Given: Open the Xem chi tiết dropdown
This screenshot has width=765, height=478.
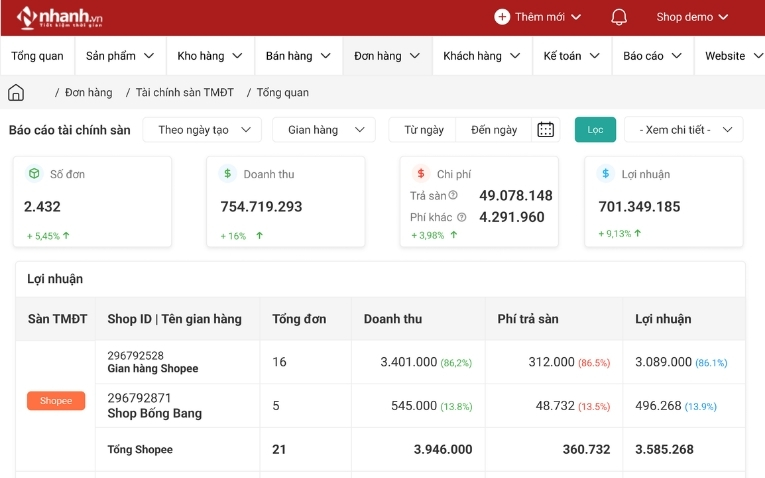Looking at the screenshot, I should pos(684,130).
